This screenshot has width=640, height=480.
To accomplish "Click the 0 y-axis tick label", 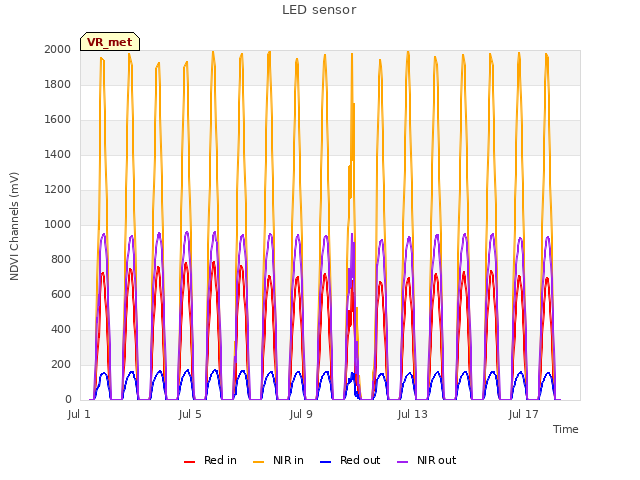I will (x=68, y=400).
